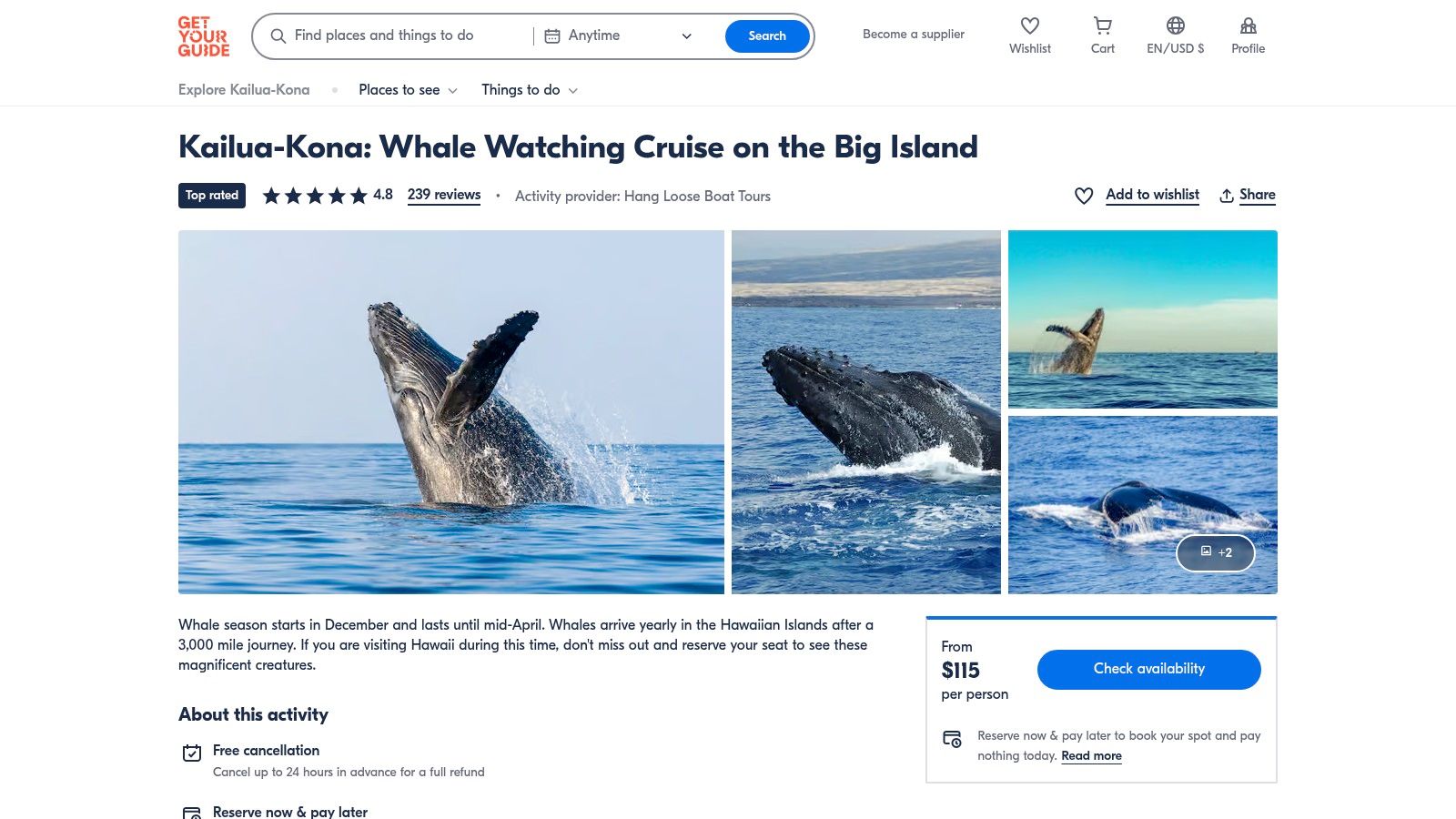Open the Explore Kailua-Kona link
The image size is (1456, 819).
pyautogui.click(x=244, y=90)
